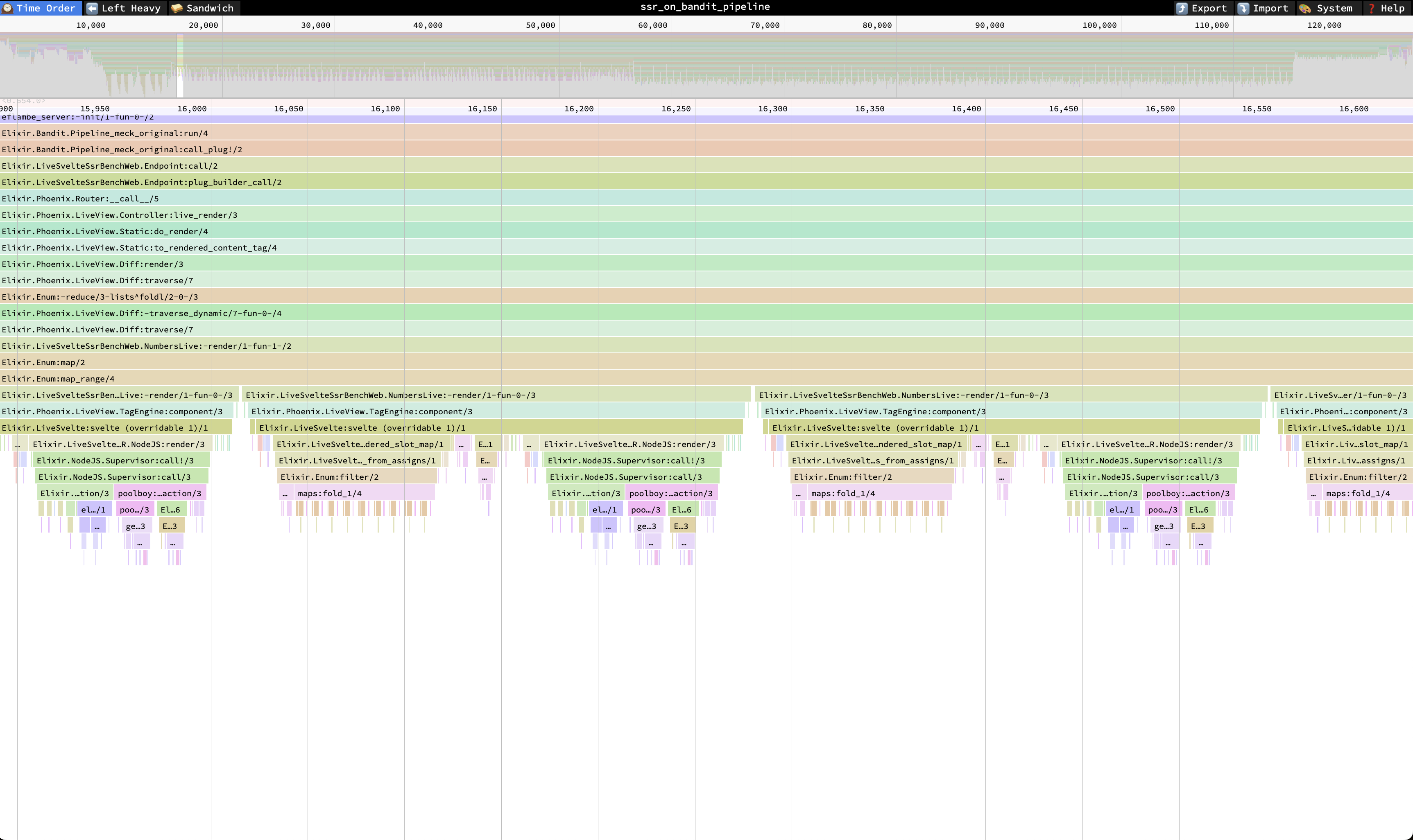The height and width of the screenshot is (840, 1413).
Task: Select the middle Elixir.…tion/3 frame
Action: [x=586, y=494]
